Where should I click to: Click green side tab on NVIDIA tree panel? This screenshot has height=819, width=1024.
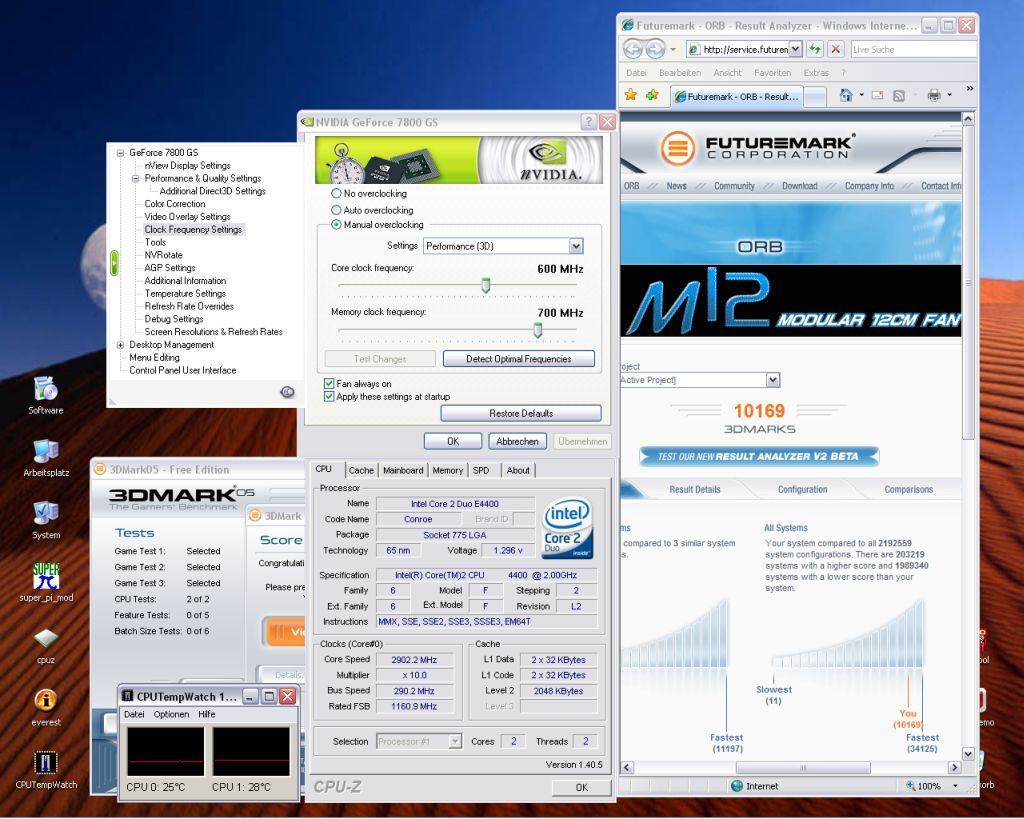tap(114, 263)
